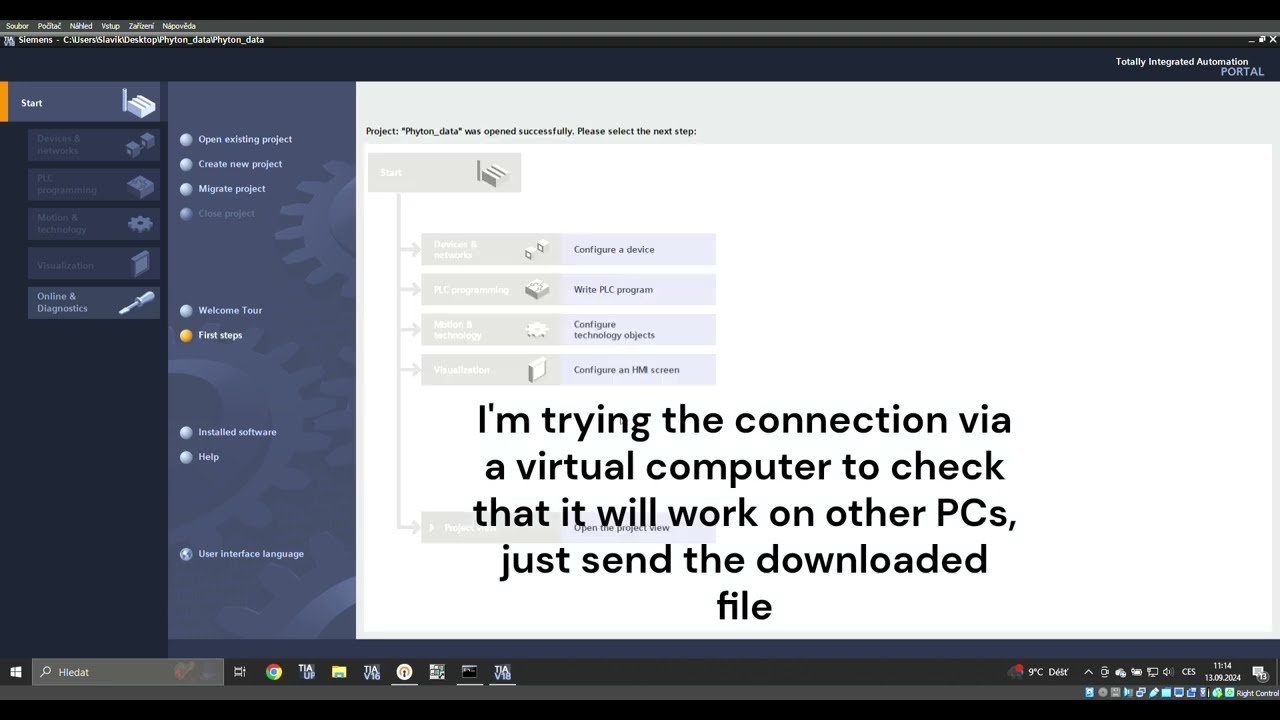
Task: Launch Google Chrome from the taskbar
Action: 274,672
